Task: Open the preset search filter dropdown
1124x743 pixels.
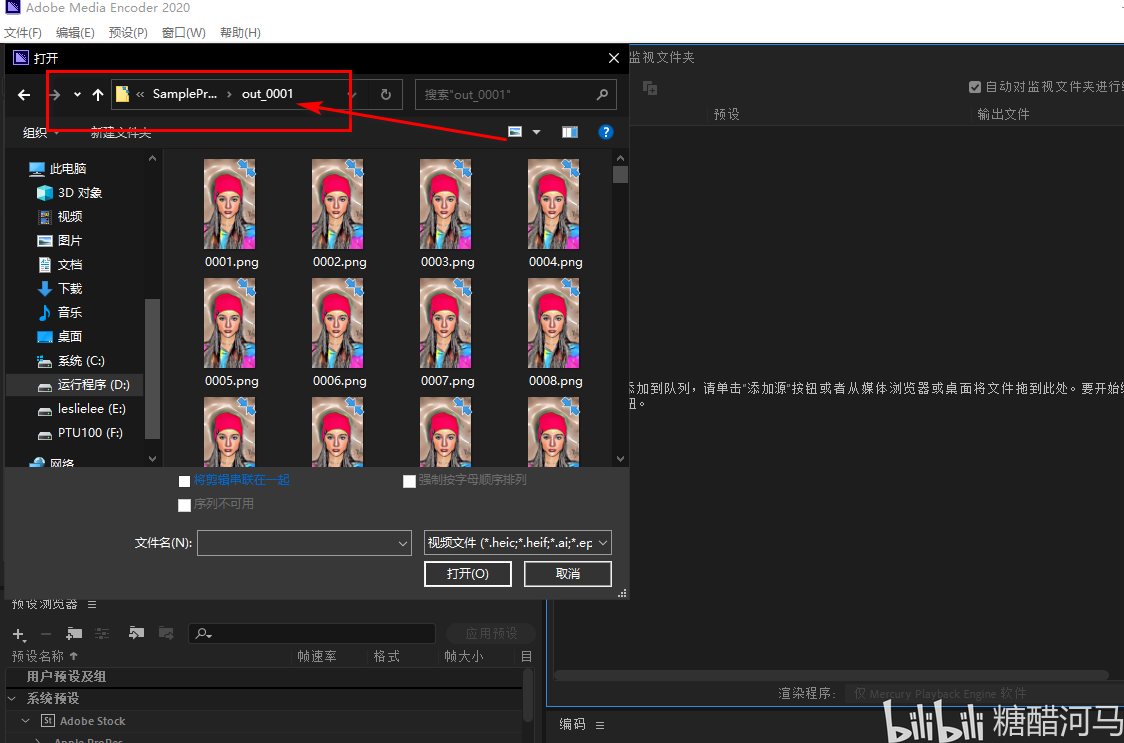Action: coord(205,634)
